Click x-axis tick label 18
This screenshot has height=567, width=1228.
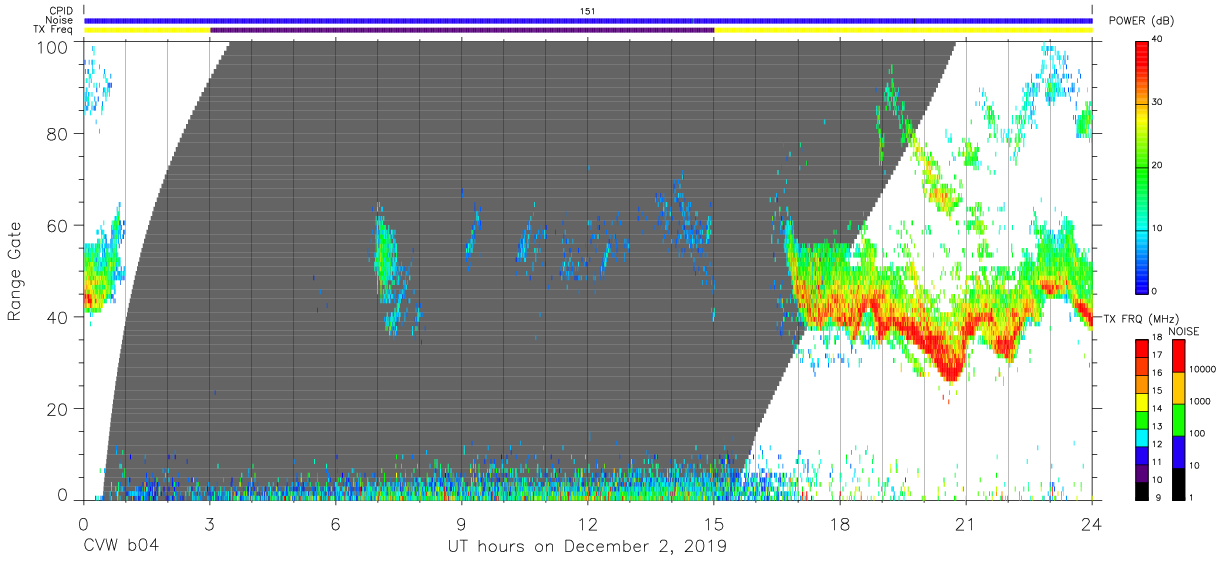[840, 523]
